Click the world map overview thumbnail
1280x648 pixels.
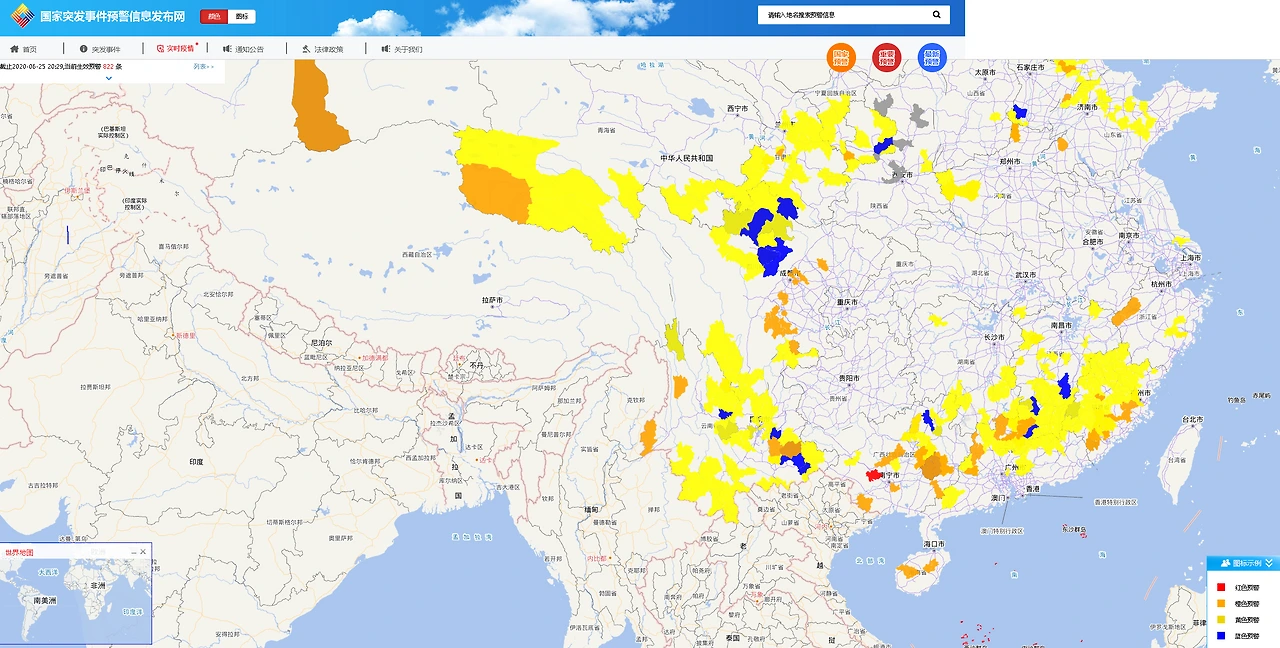pyautogui.click(x=76, y=601)
